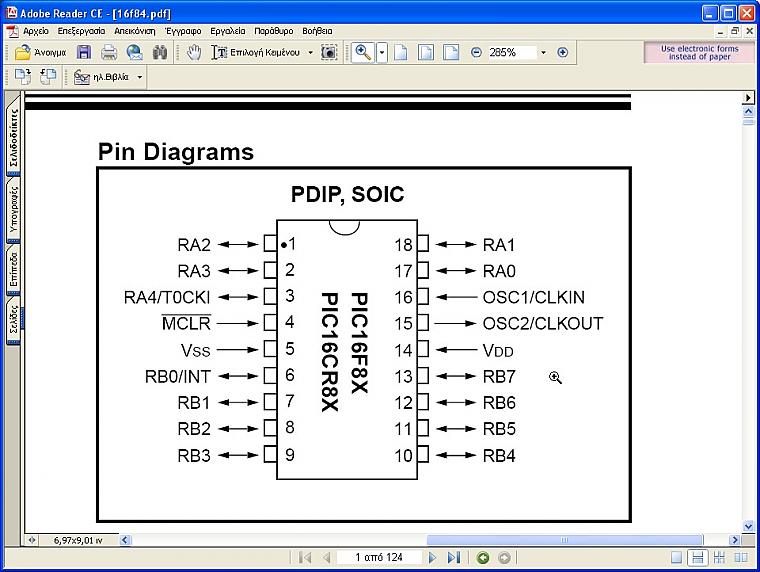This screenshot has width=760, height=572.
Task: Open the Βοήθεια menu
Action: 317,31
